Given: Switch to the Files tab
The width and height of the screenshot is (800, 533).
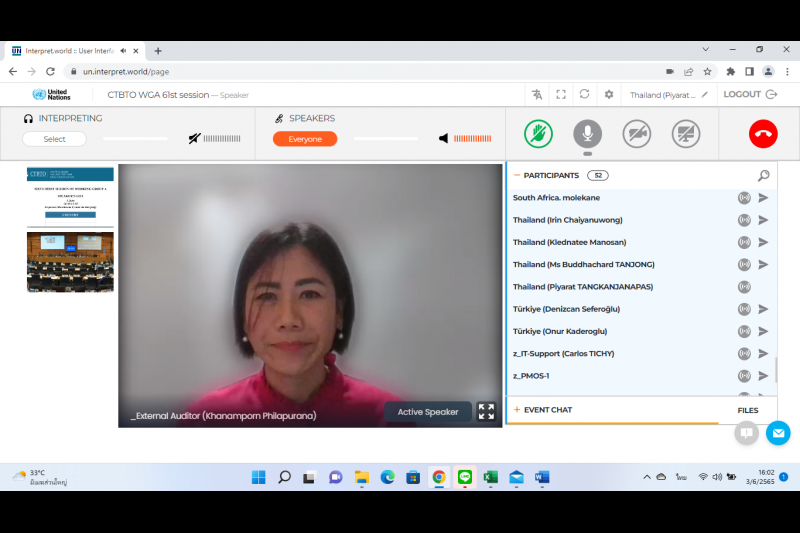Looking at the screenshot, I should (x=747, y=410).
